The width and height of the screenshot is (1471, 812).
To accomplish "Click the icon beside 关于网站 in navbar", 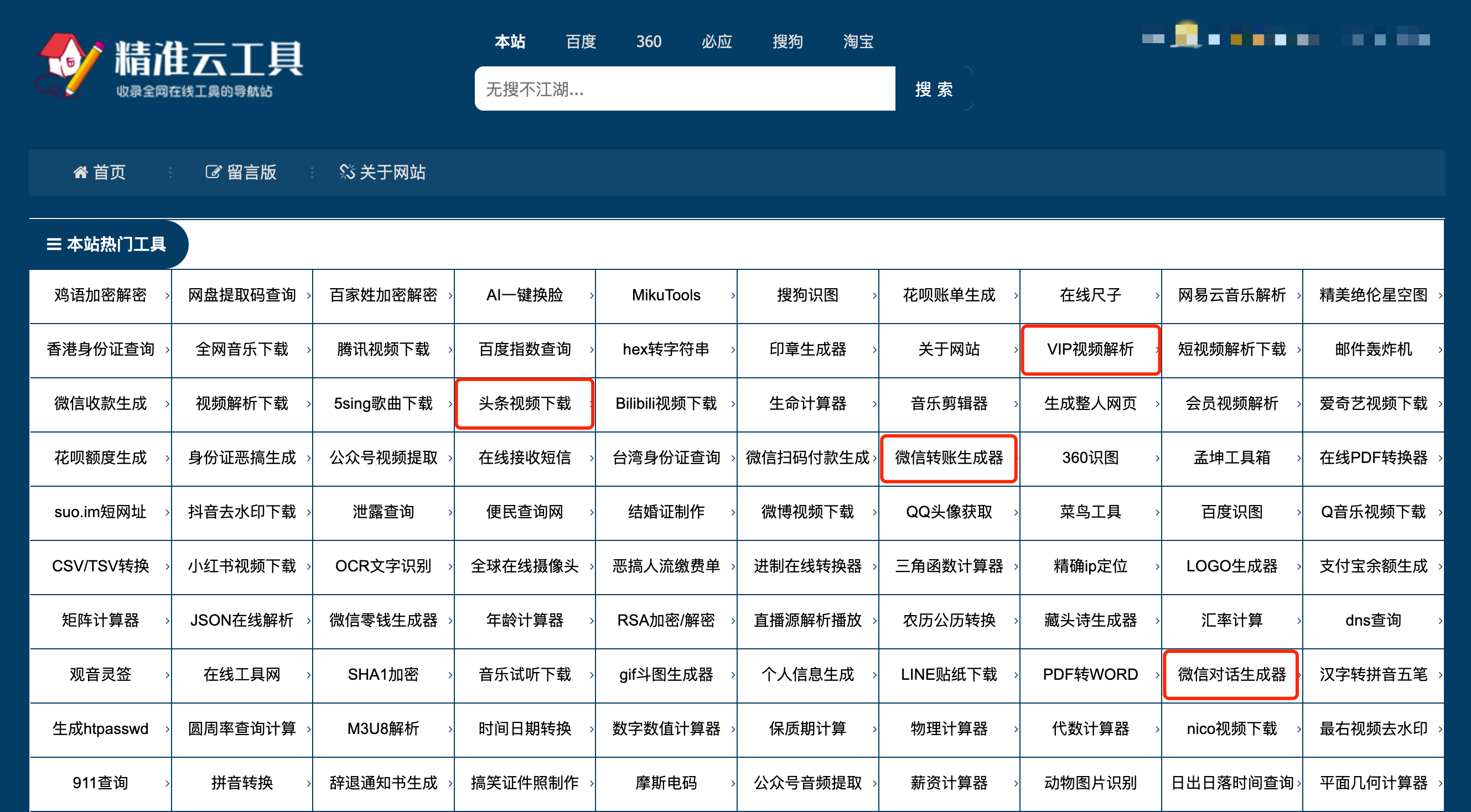I will coord(346,172).
